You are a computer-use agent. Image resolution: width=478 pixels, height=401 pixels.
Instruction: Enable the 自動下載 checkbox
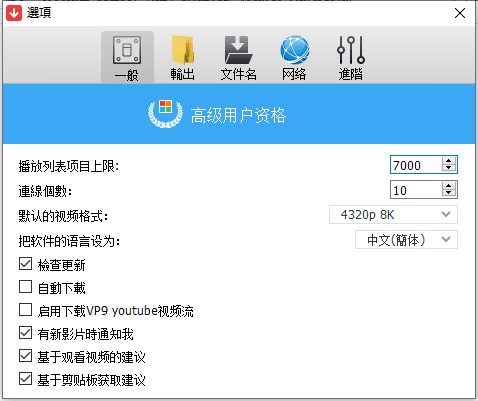pyautogui.click(x=25, y=287)
